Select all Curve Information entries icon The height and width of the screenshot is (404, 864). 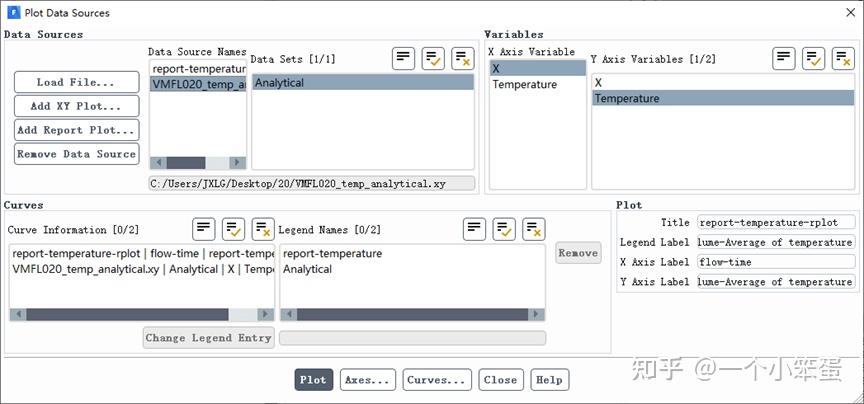click(x=234, y=229)
